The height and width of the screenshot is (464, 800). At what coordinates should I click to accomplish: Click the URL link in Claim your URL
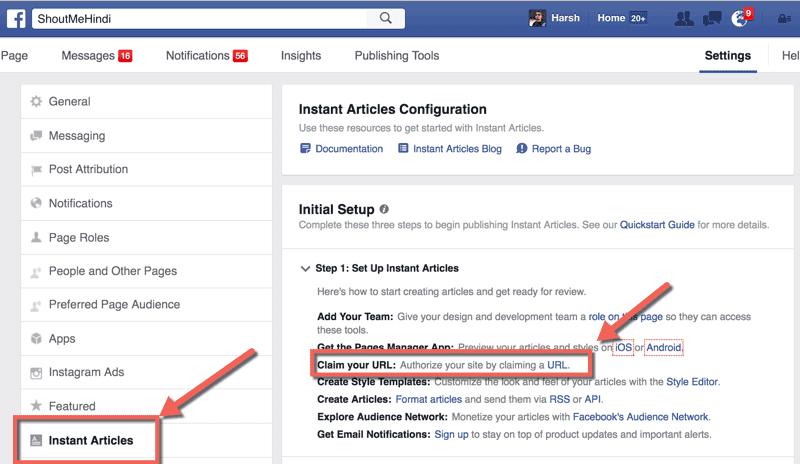[557, 365]
